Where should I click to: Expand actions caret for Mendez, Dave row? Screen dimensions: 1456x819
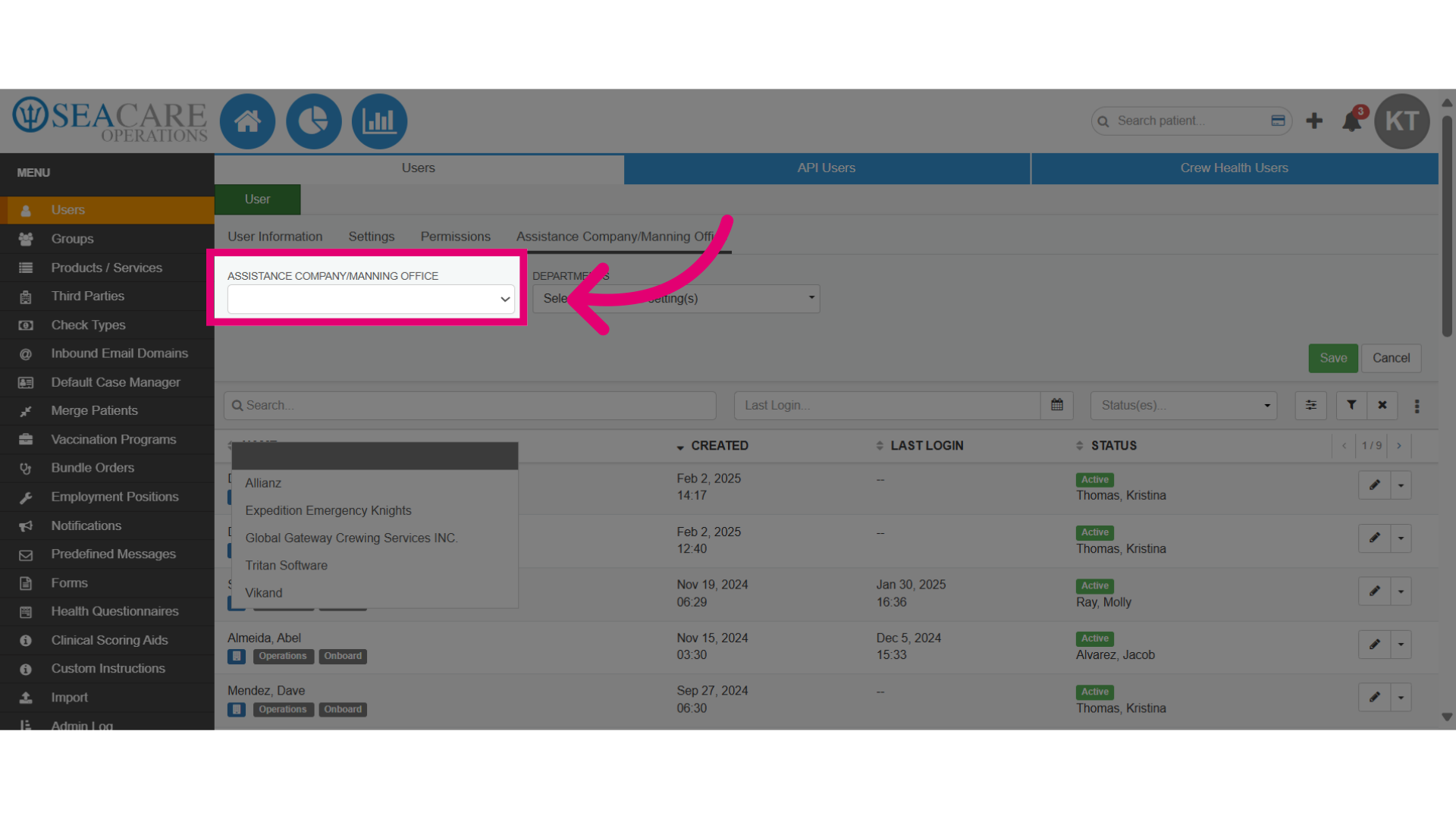click(1401, 697)
